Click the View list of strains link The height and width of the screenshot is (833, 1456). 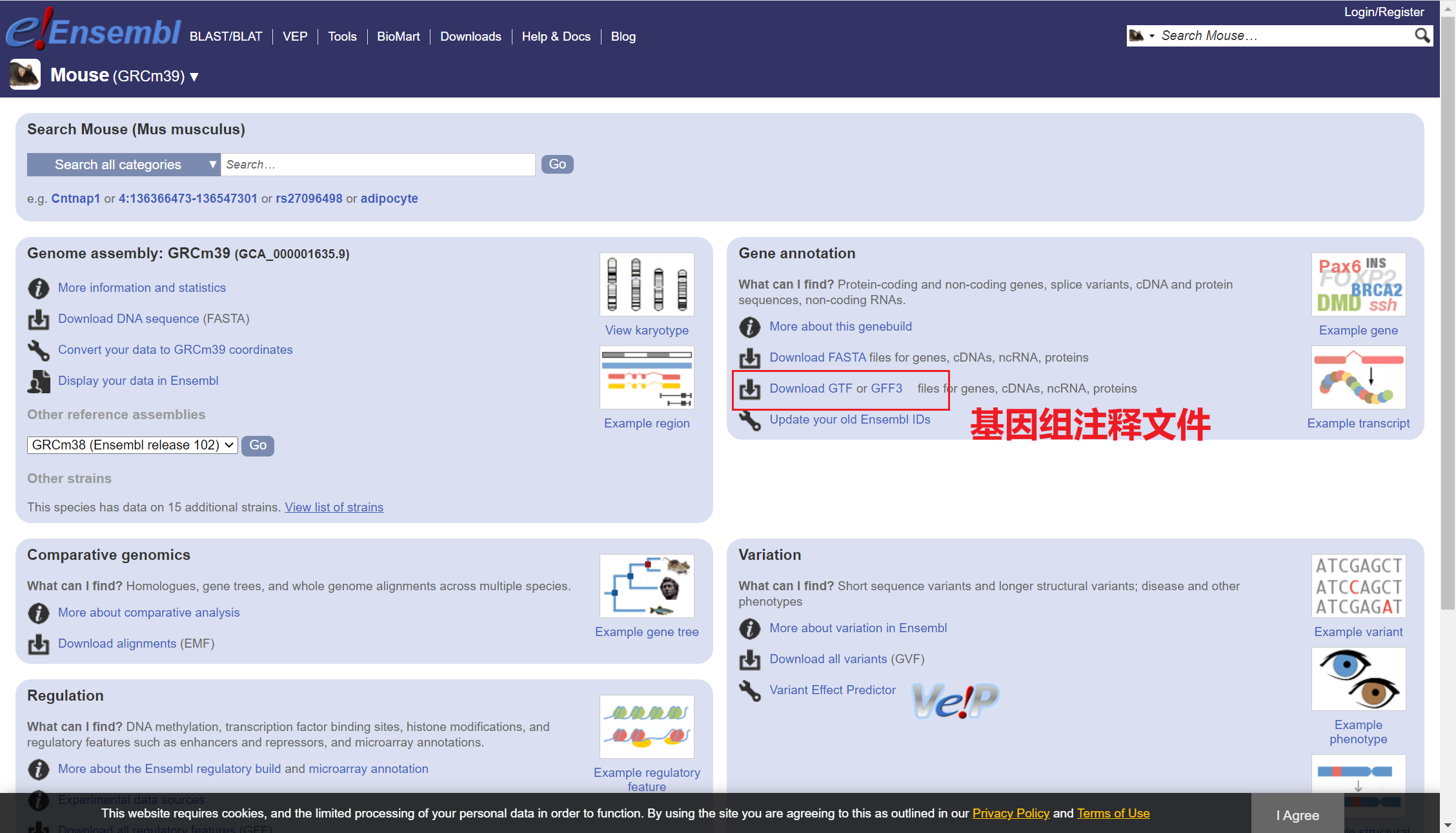pyautogui.click(x=334, y=508)
